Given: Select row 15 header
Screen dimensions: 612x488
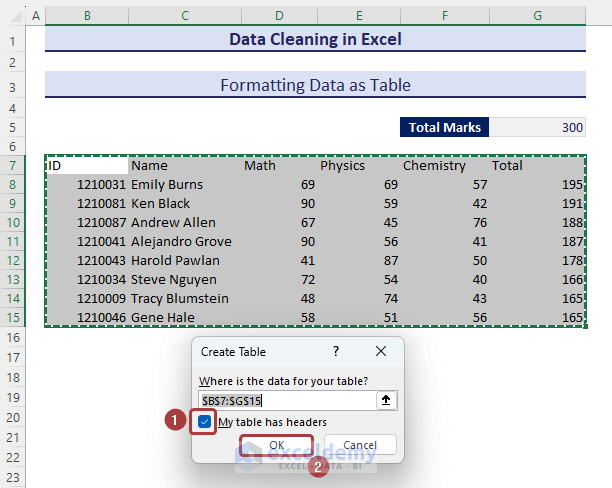Looking at the screenshot, I should pos(14,318).
